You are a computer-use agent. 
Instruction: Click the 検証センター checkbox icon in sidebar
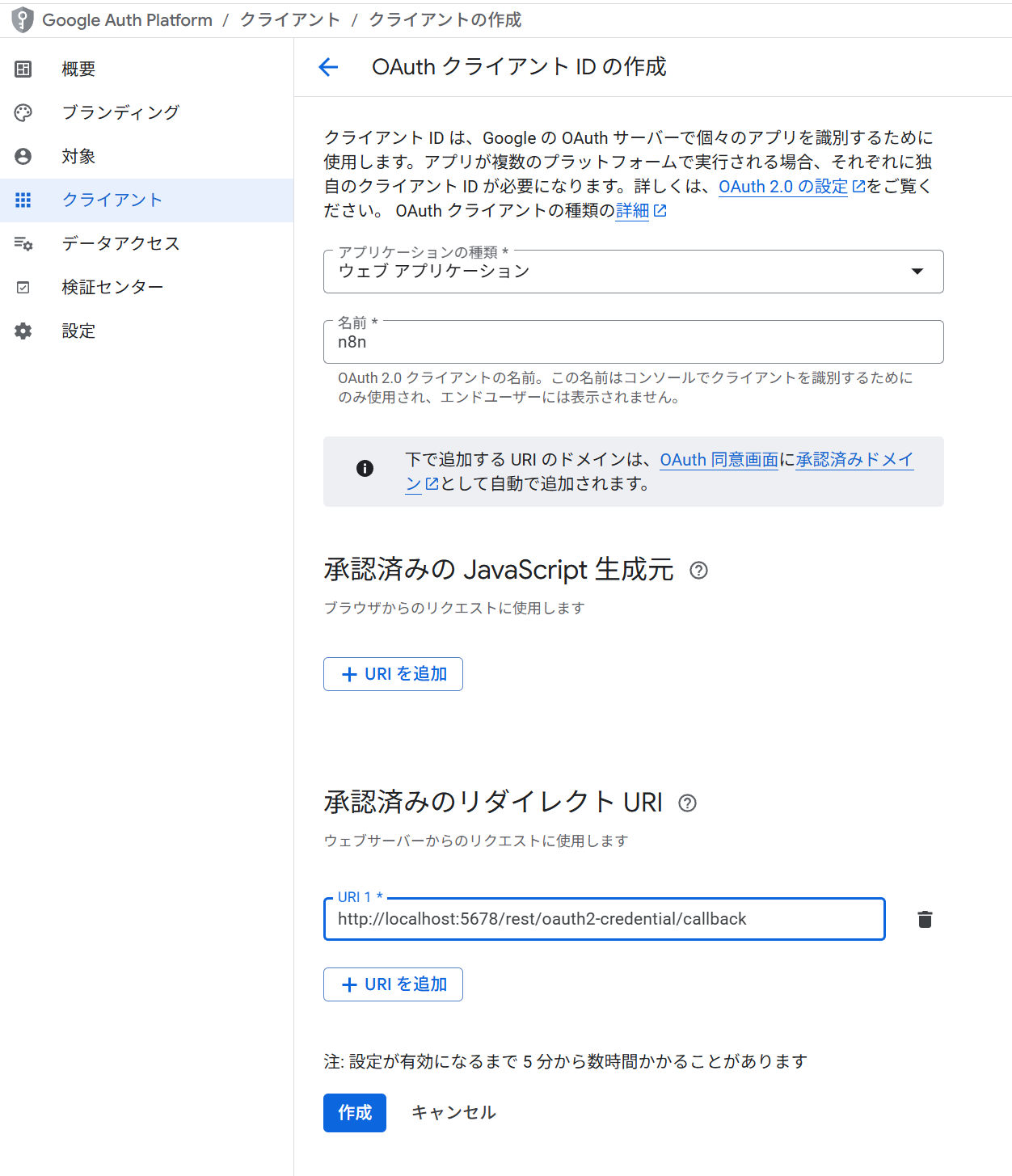point(23,288)
